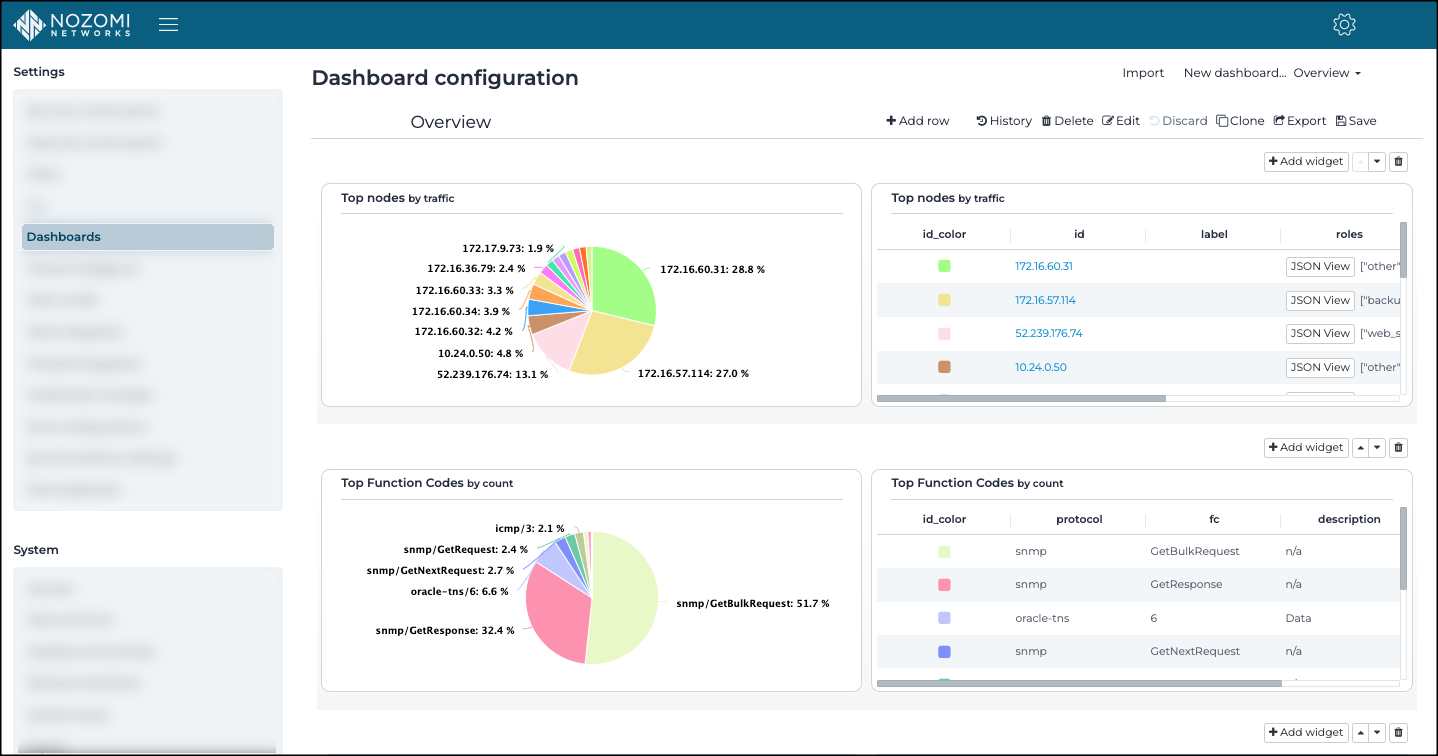Add widget to the Top Function Codes row

point(1306,448)
